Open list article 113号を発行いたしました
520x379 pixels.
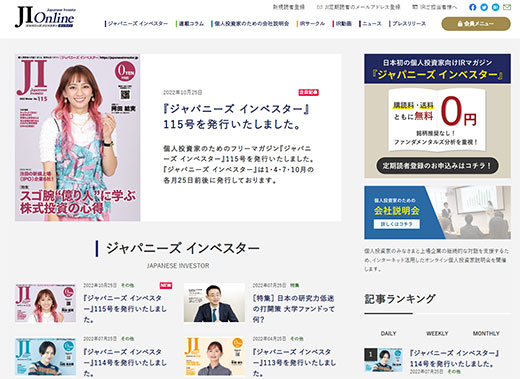coord(294,362)
